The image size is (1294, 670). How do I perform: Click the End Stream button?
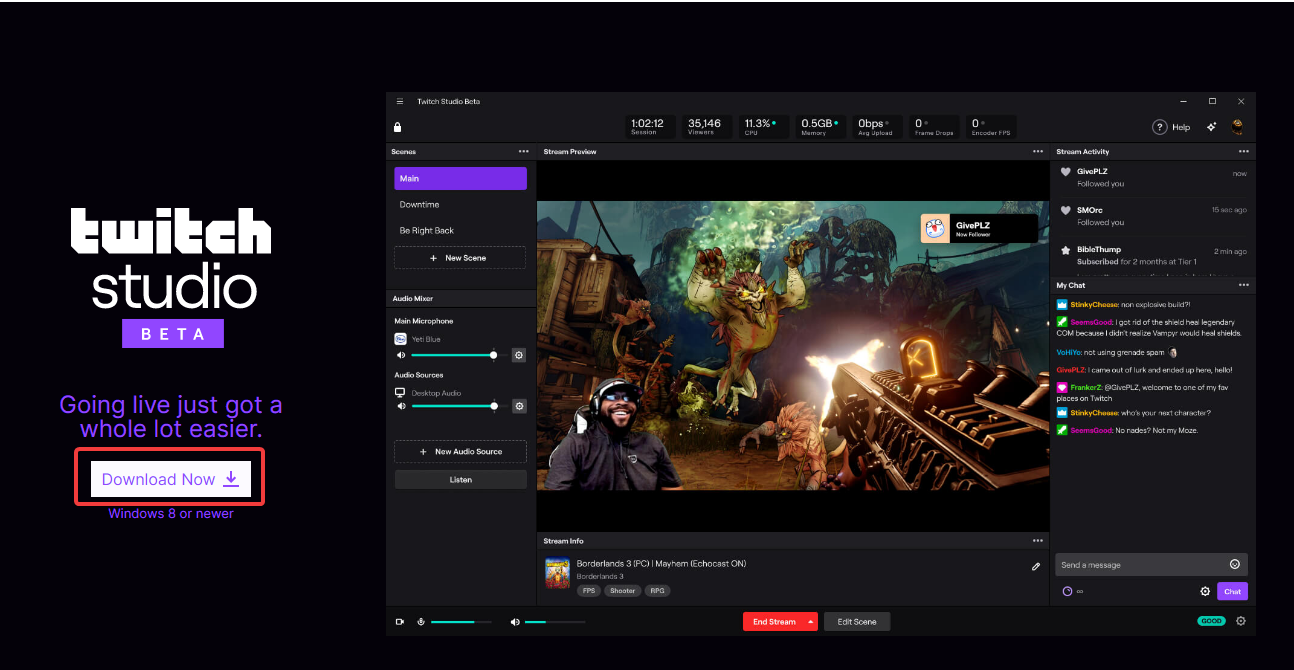[x=774, y=622]
